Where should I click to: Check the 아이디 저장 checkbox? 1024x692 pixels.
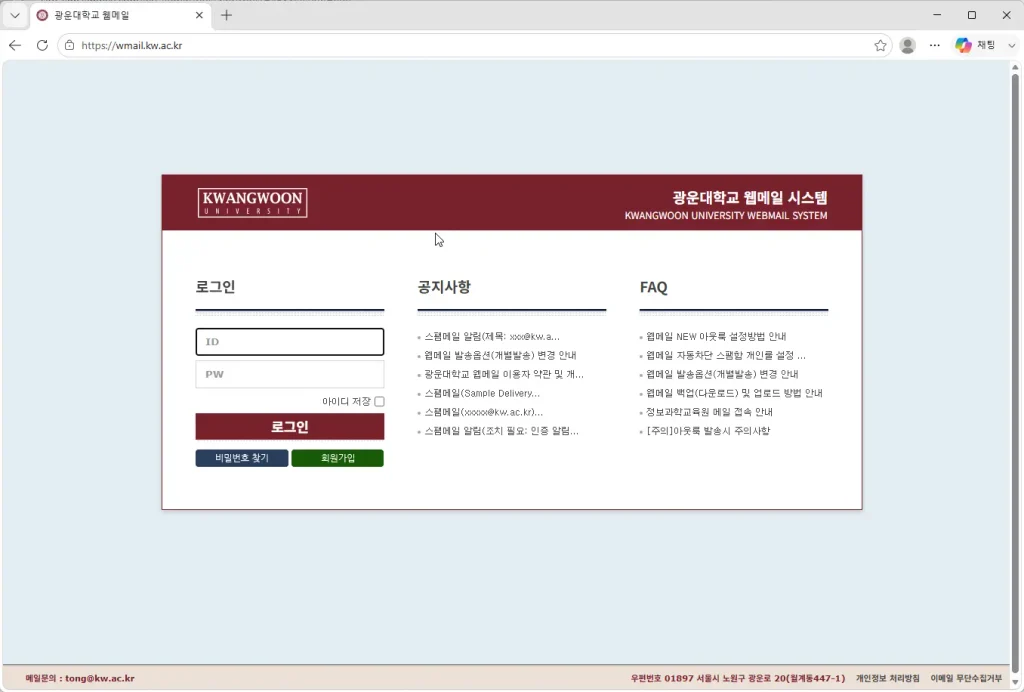tap(379, 401)
